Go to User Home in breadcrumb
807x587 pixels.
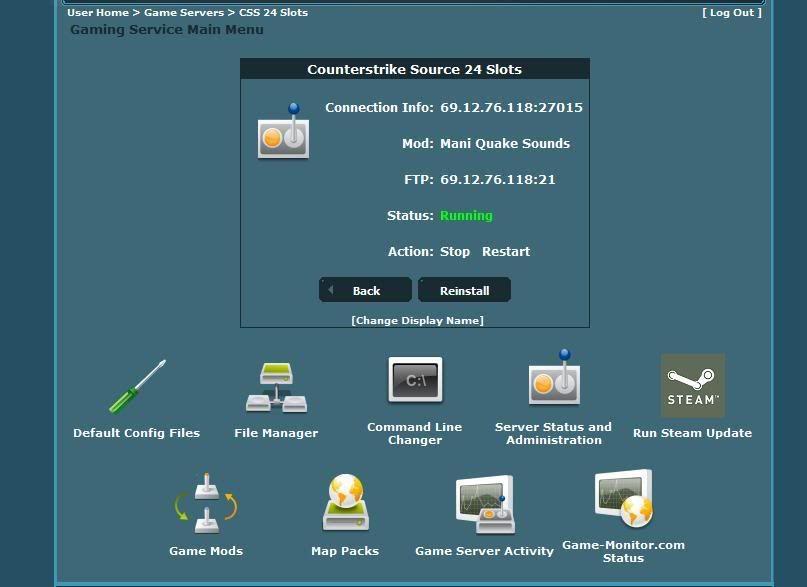[98, 12]
